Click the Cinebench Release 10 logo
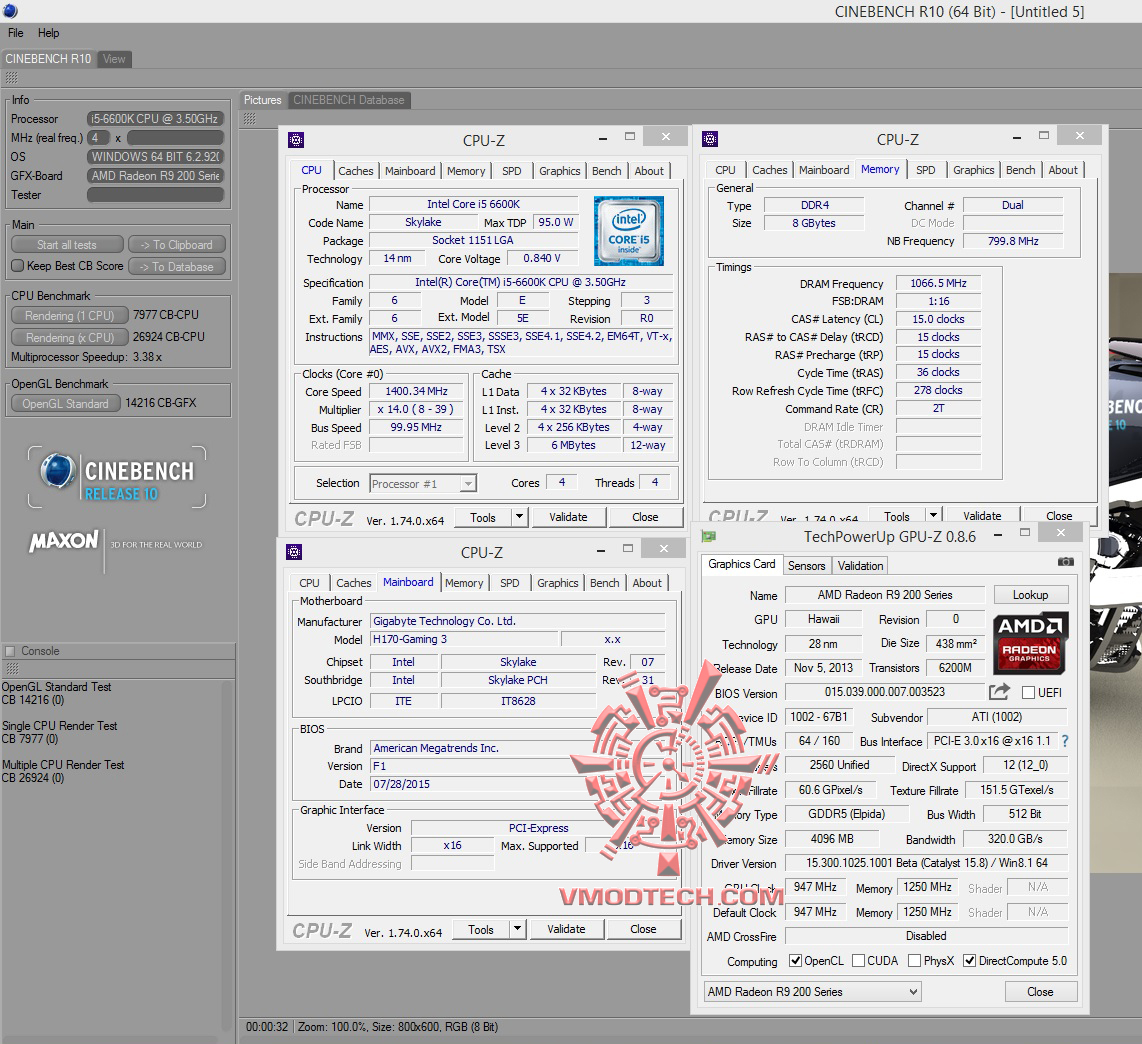1142x1044 pixels. [x=117, y=477]
